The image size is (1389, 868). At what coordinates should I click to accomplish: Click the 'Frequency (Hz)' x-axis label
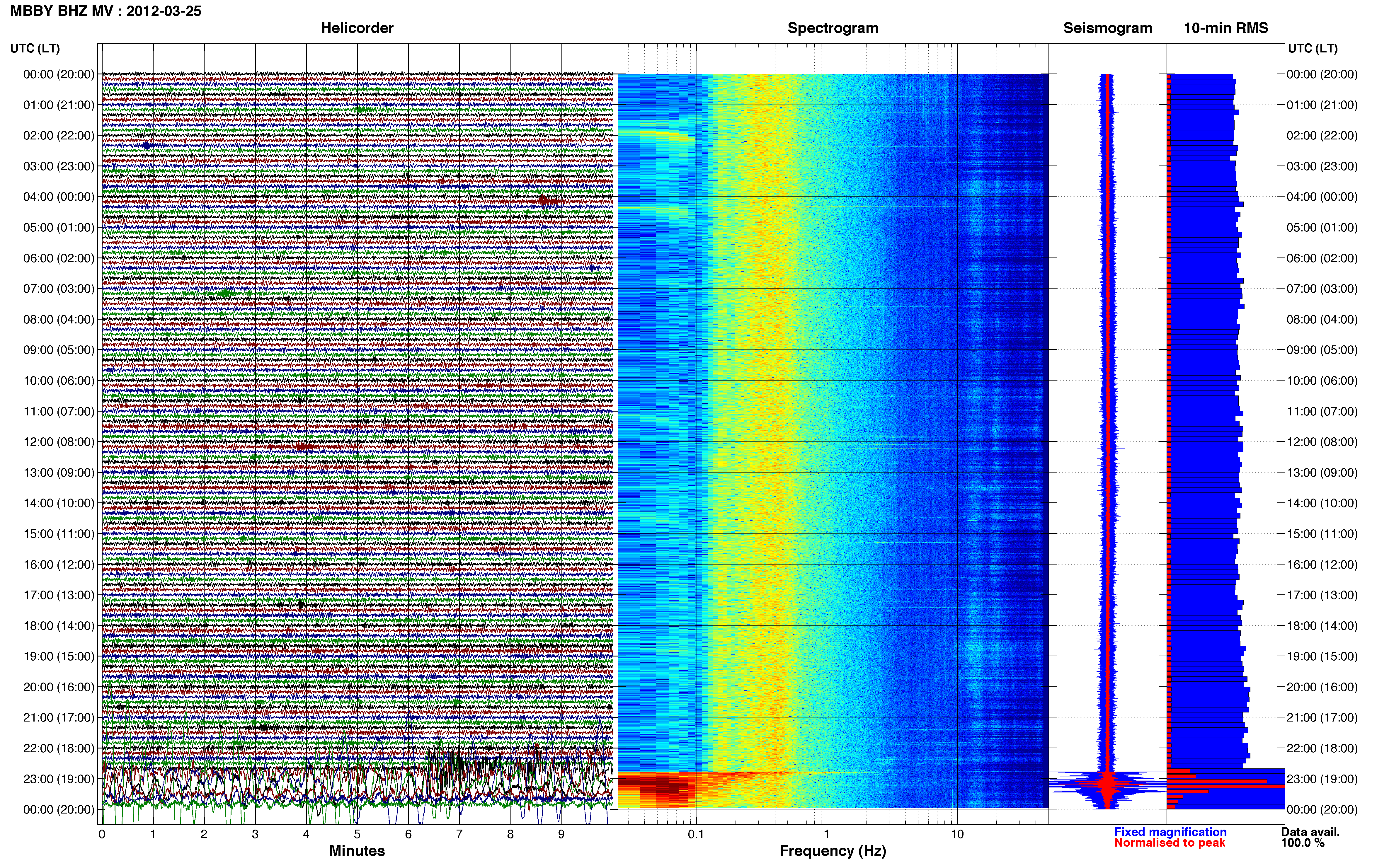click(x=833, y=851)
